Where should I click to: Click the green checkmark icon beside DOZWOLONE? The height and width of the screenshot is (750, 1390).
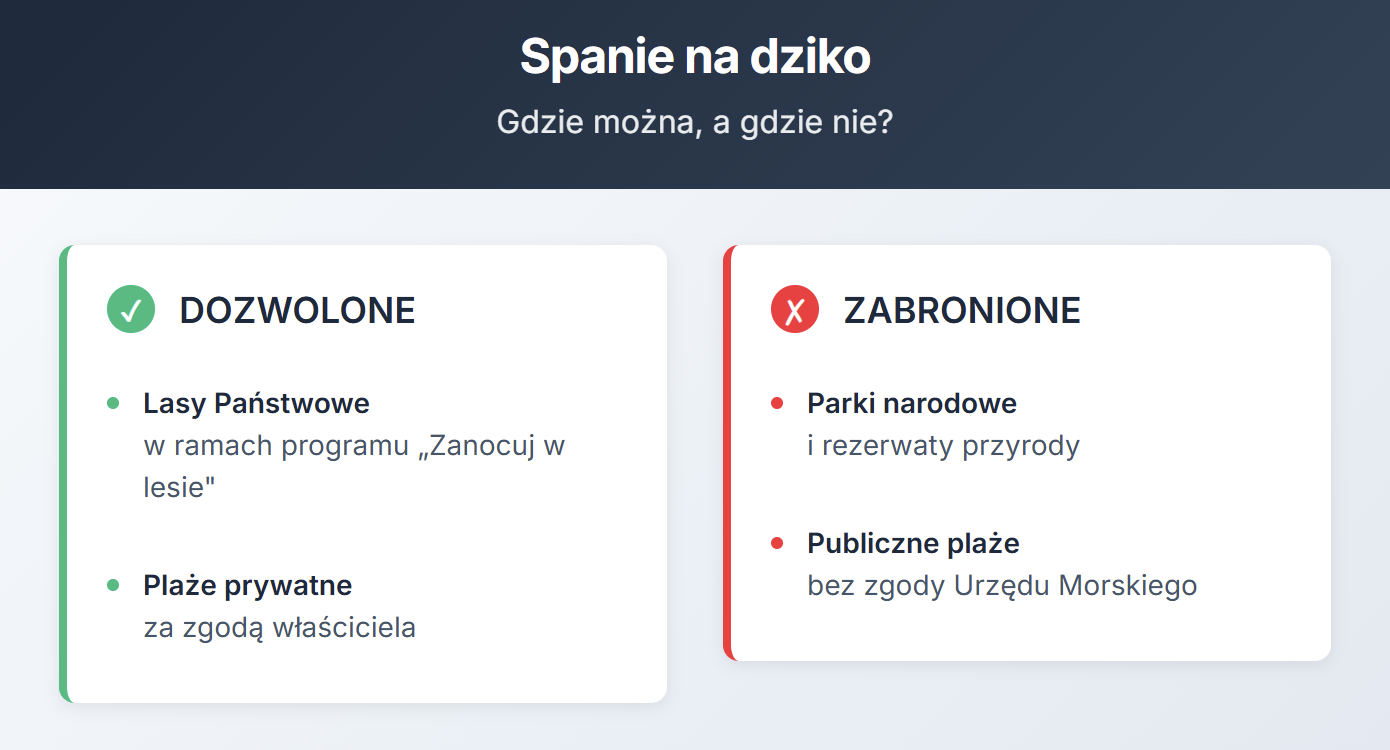point(131,309)
